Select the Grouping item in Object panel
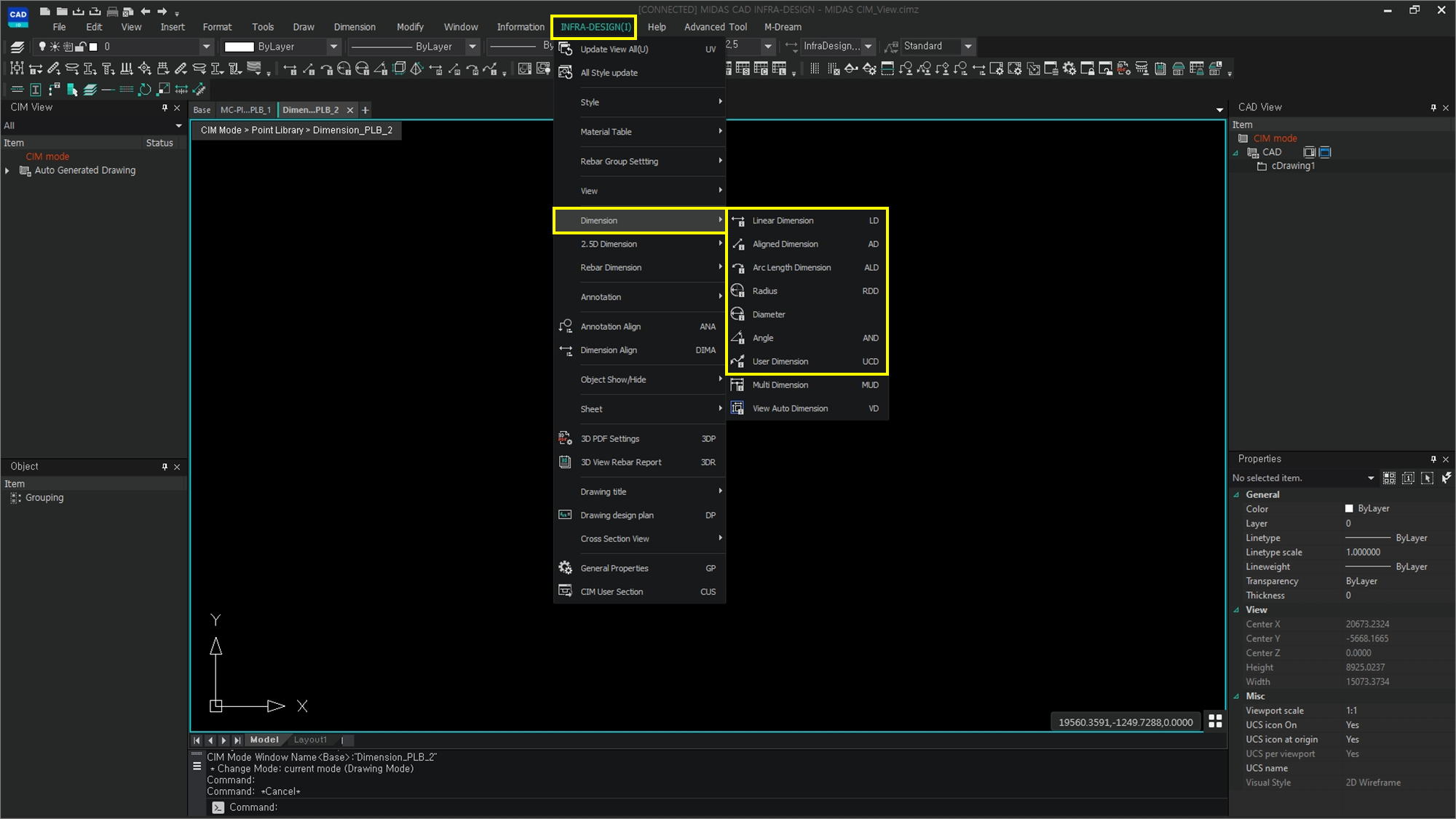Image resolution: width=1456 pixels, height=819 pixels. pos(44,498)
